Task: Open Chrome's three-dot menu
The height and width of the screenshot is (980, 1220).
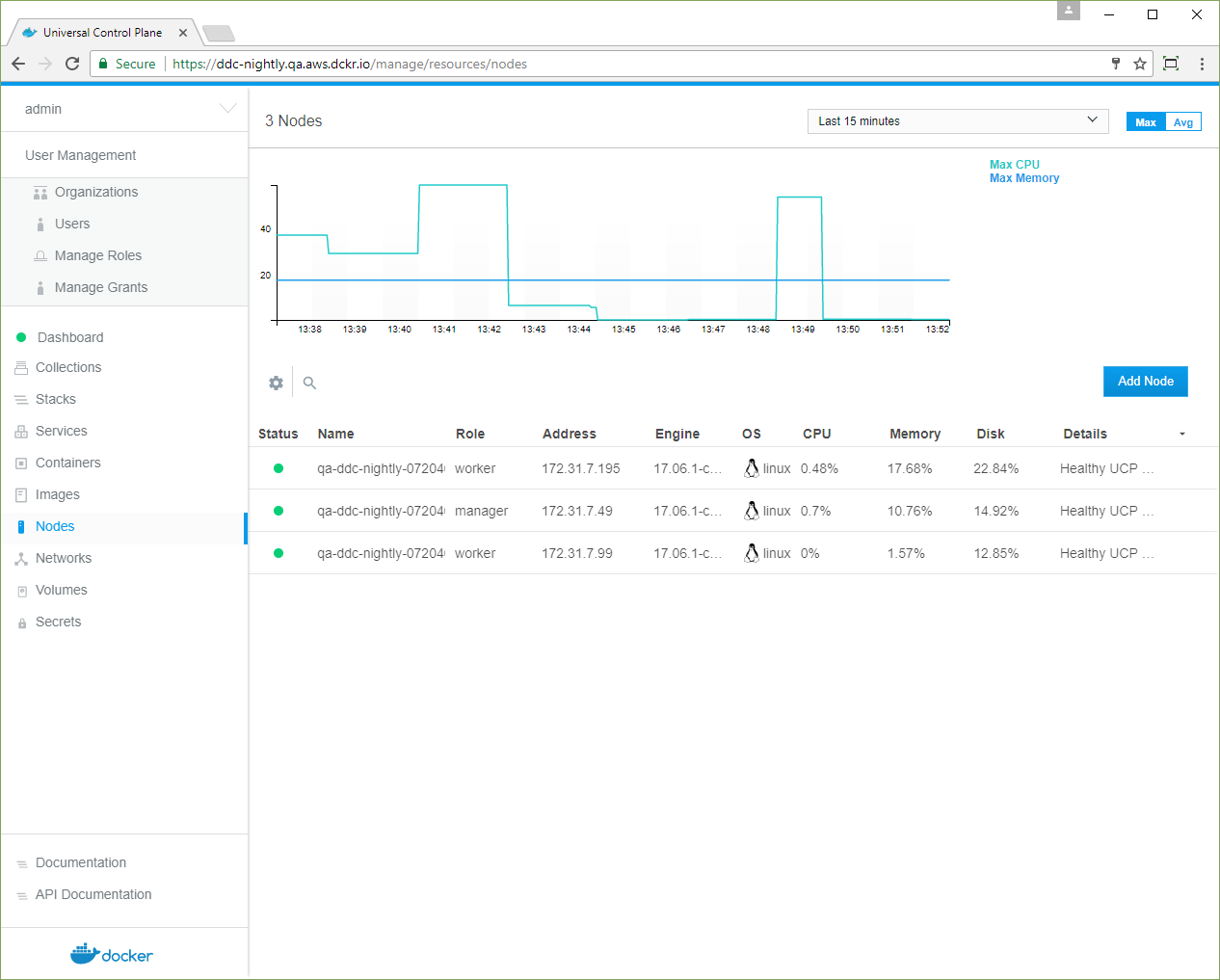Action: [x=1202, y=64]
